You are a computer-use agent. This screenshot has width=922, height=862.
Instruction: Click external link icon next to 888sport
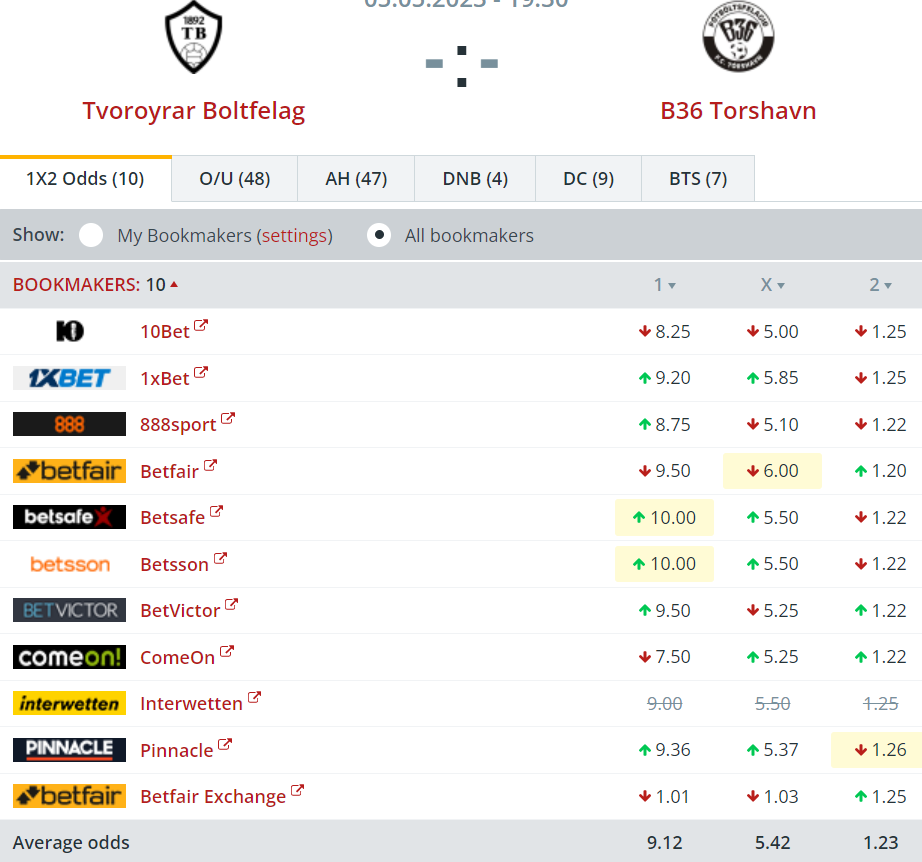tap(228, 419)
